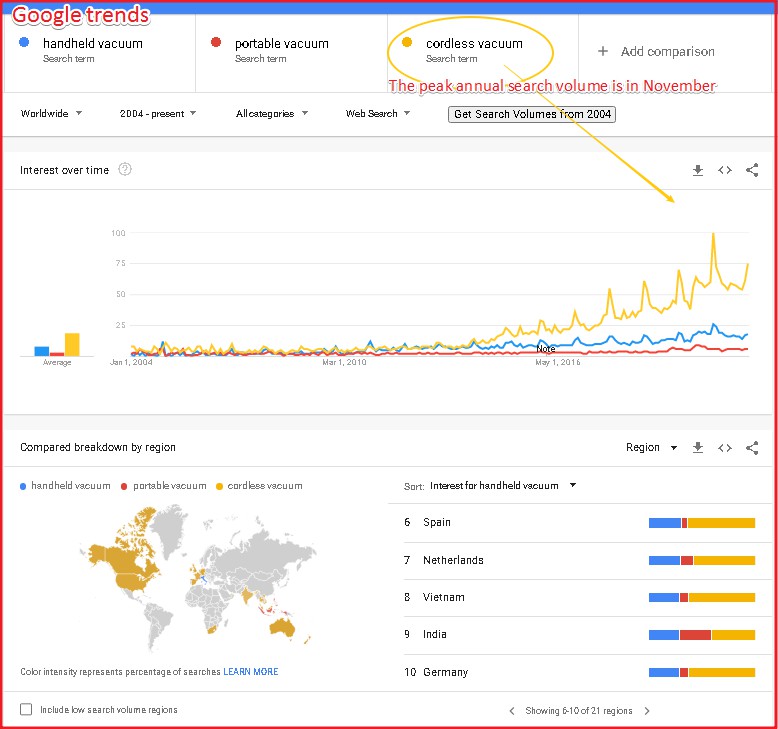Download the Interest over time chart data
Viewport: 778px width, 729px height.
click(698, 170)
